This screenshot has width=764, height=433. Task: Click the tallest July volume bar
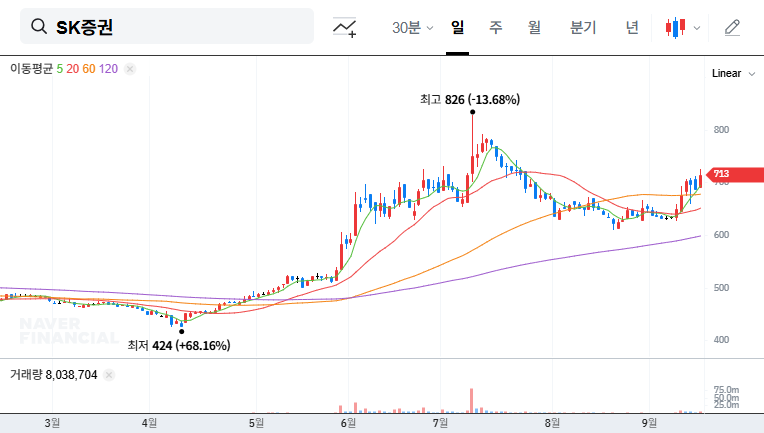[x=472, y=401]
